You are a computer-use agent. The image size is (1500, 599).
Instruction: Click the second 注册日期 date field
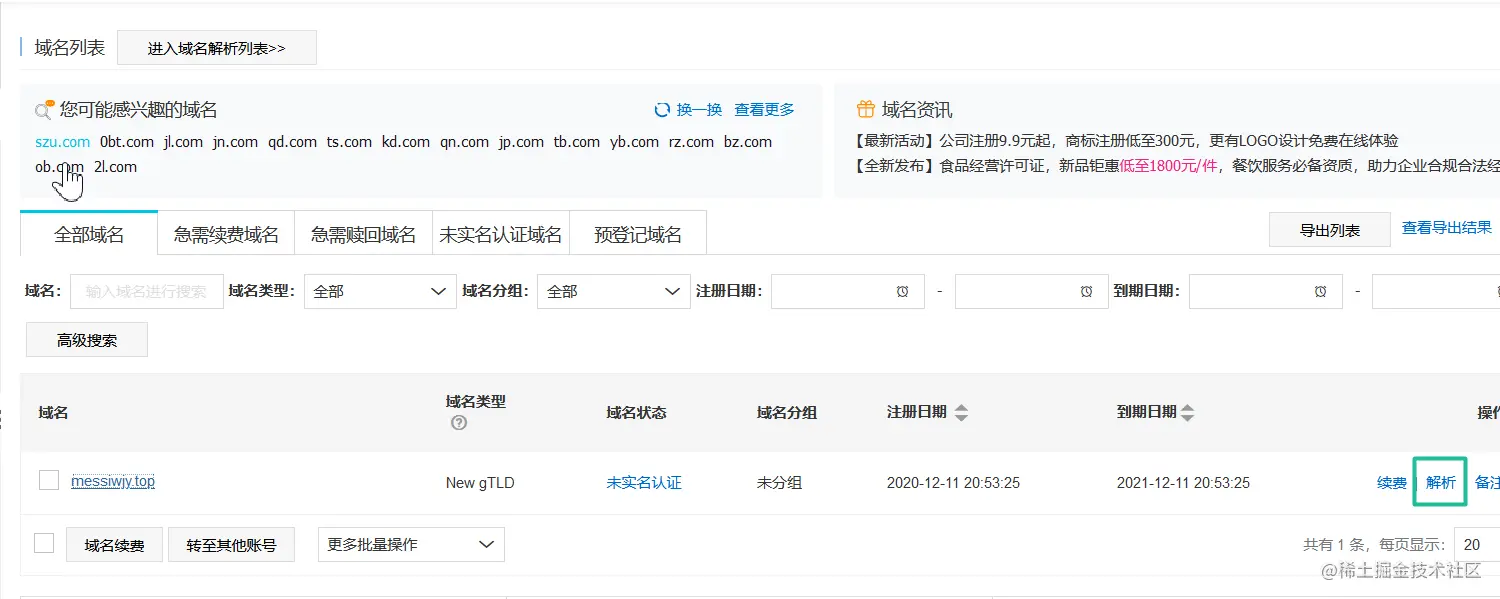click(x=1032, y=291)
